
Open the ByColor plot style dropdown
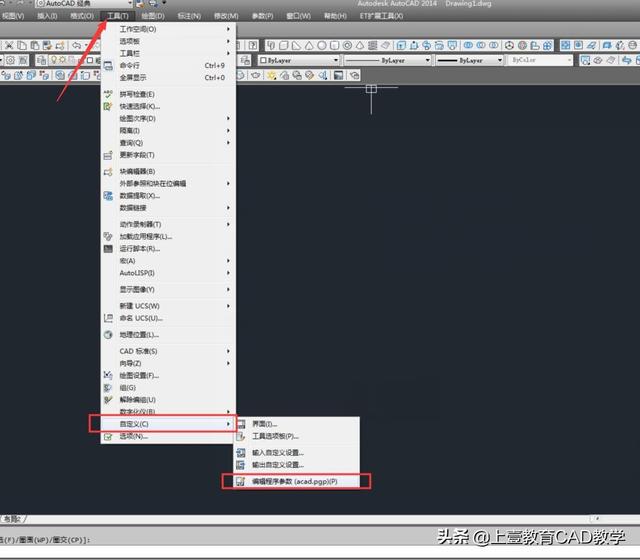(540, 60)
